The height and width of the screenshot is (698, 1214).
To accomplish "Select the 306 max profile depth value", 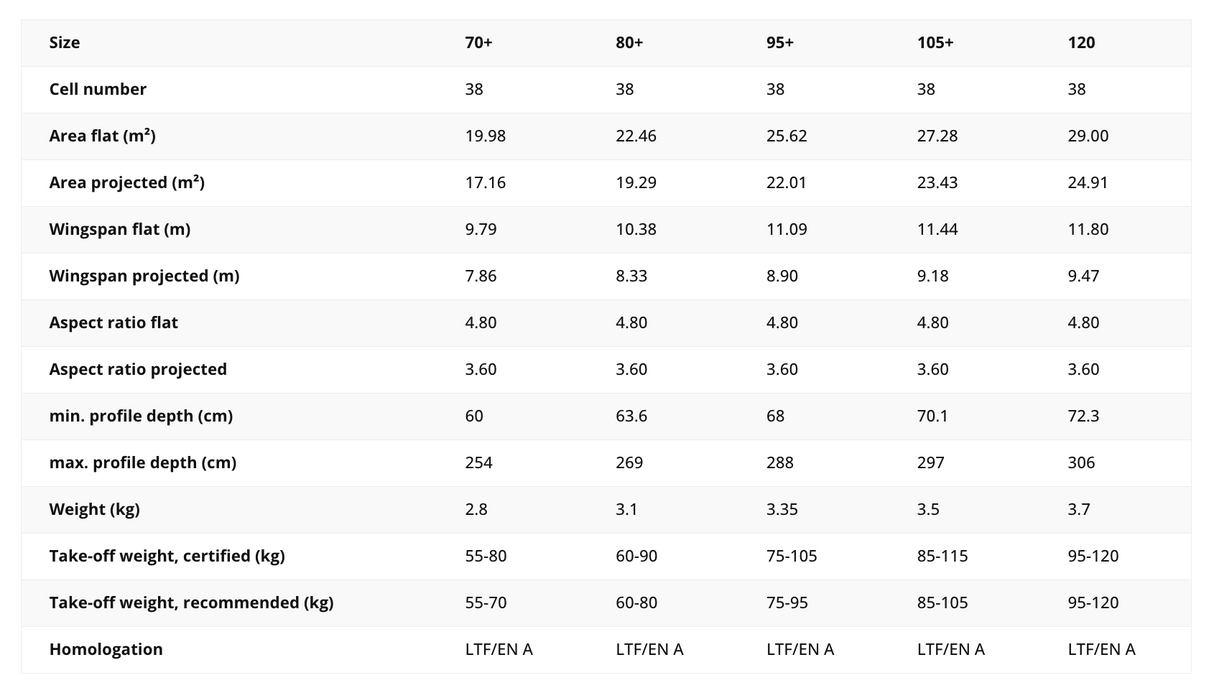I will (1081, 463).
